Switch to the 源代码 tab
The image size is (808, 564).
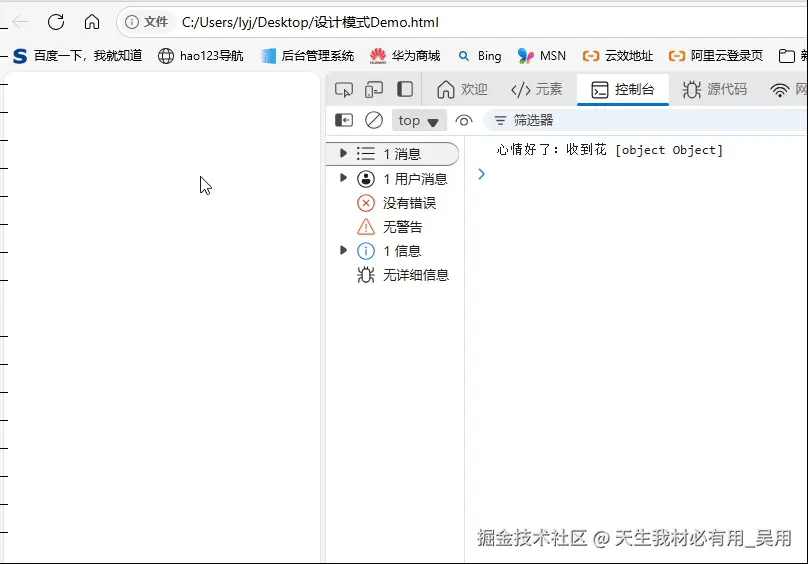[714, 89]
